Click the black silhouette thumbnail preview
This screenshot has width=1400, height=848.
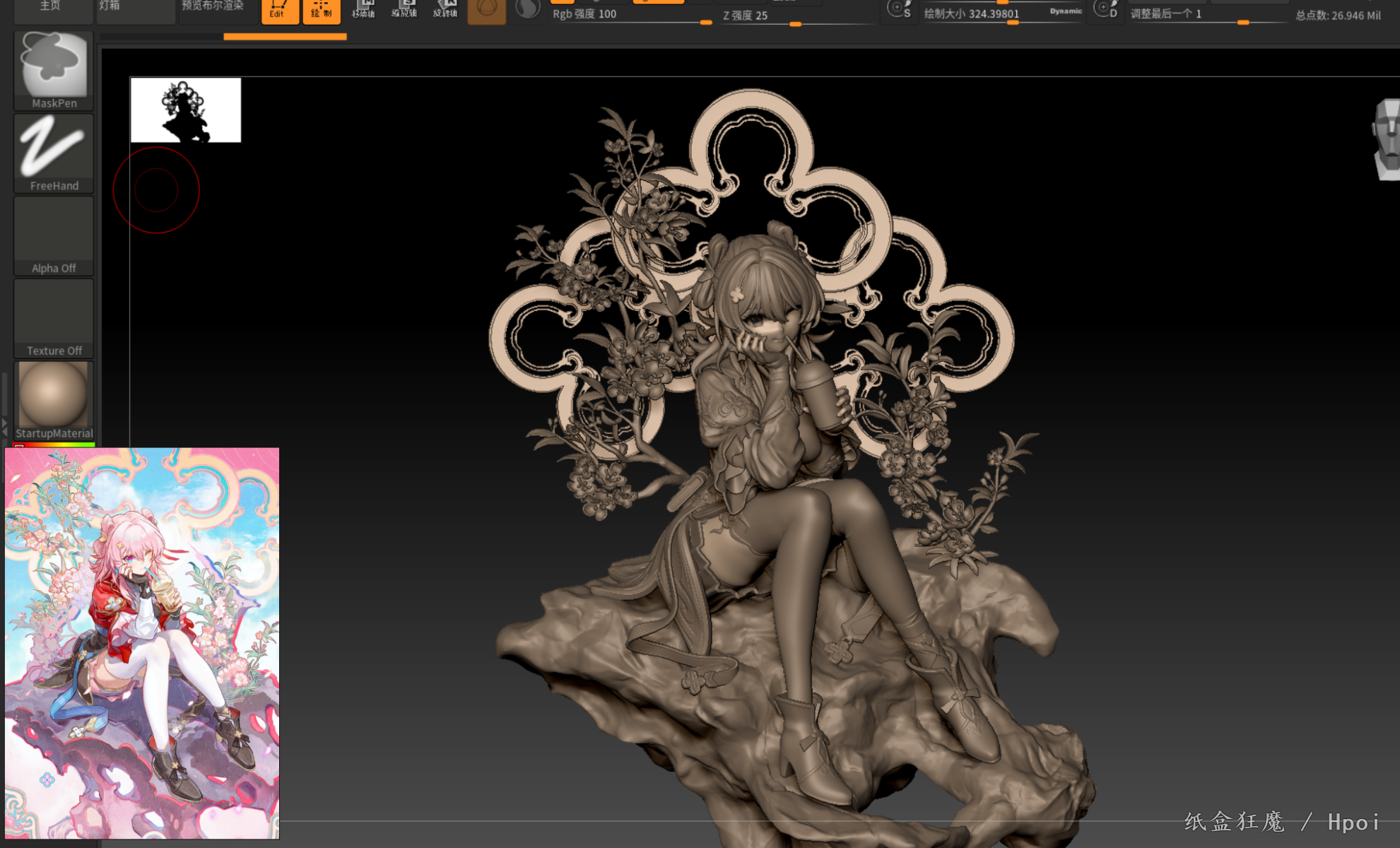186,110
